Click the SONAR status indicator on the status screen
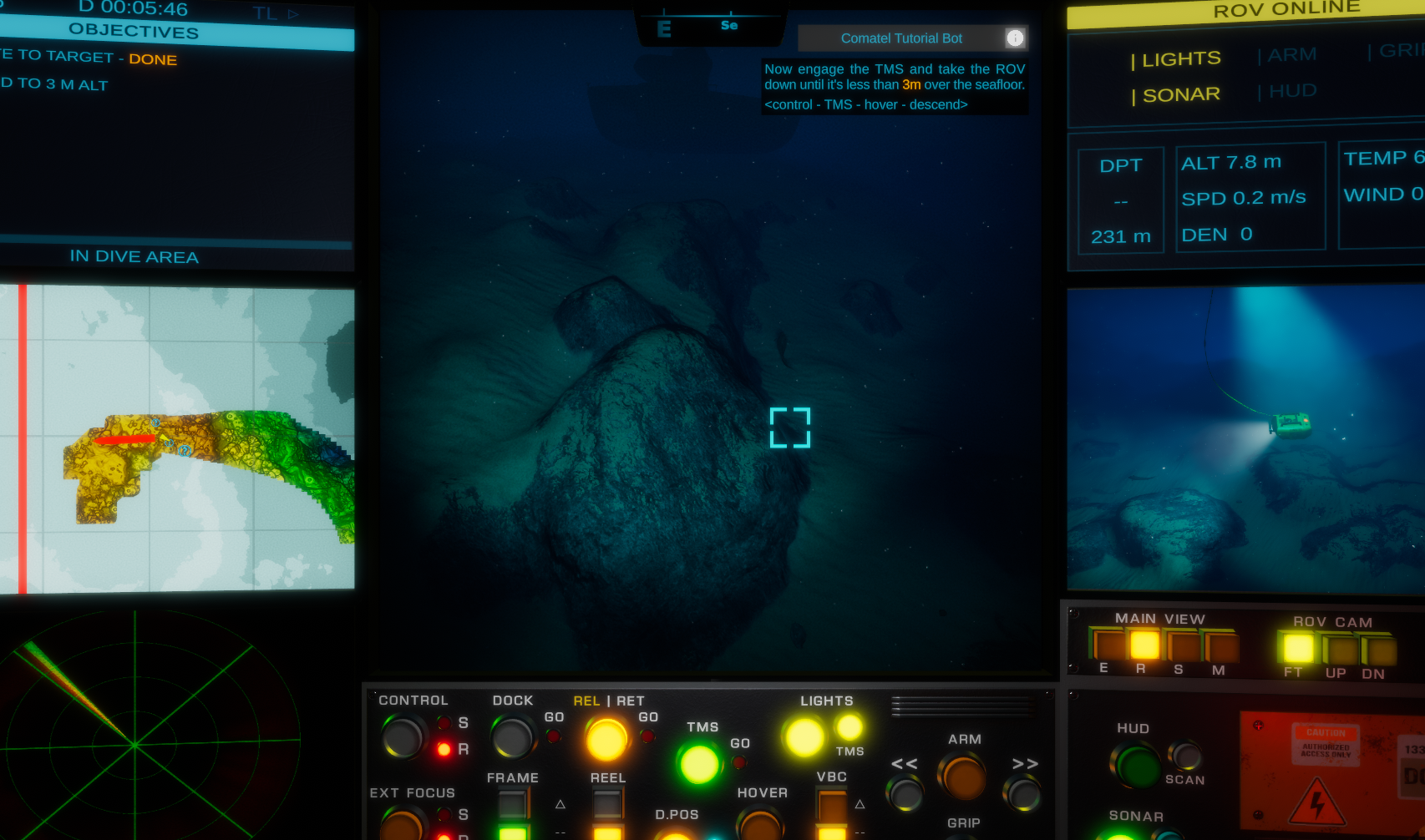Viewport: 1425px width, 840px height. coord(1175,95)
